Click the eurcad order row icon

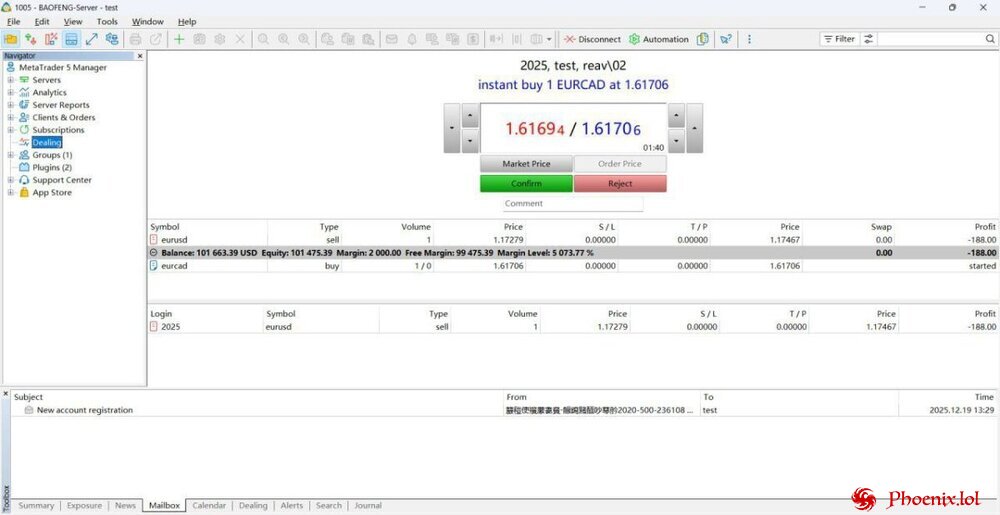point(153,266)
